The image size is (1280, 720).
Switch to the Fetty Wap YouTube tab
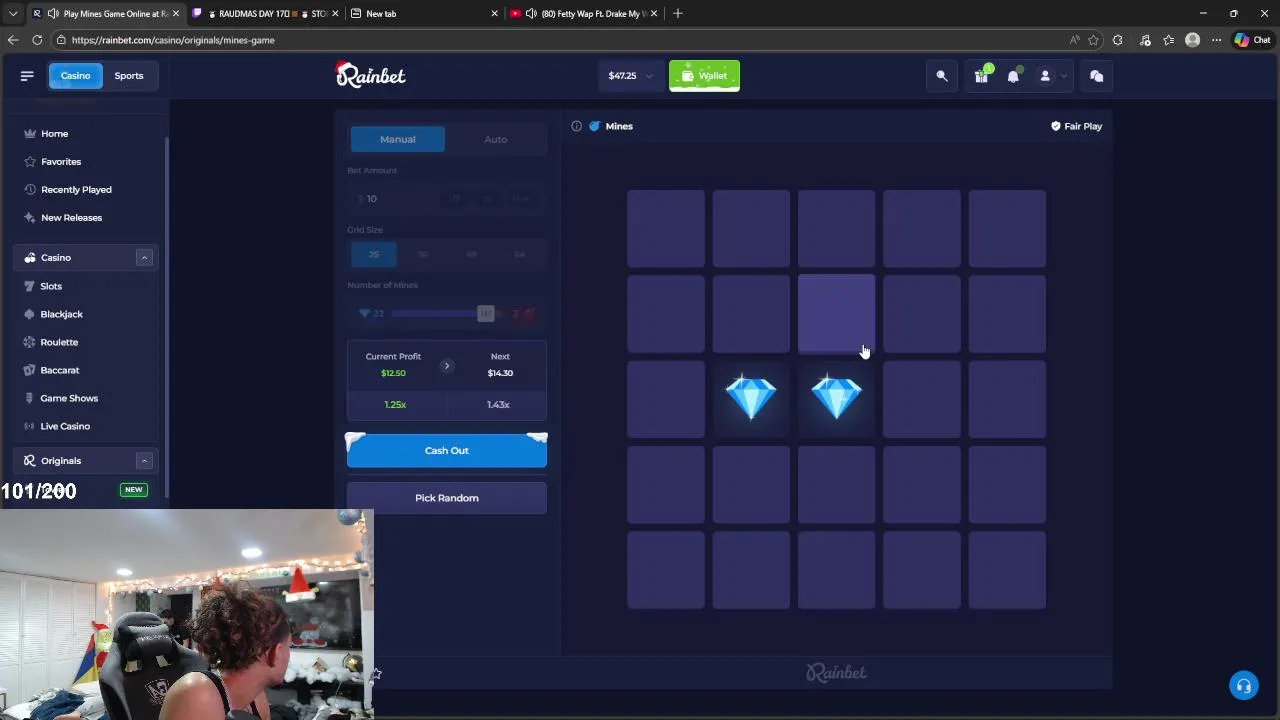click(583, 14)
